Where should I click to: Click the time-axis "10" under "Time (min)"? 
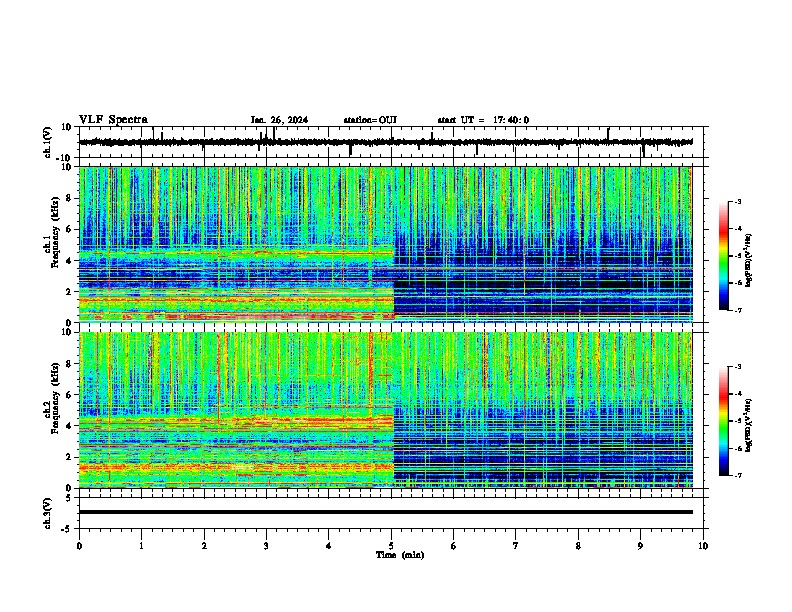703,546
